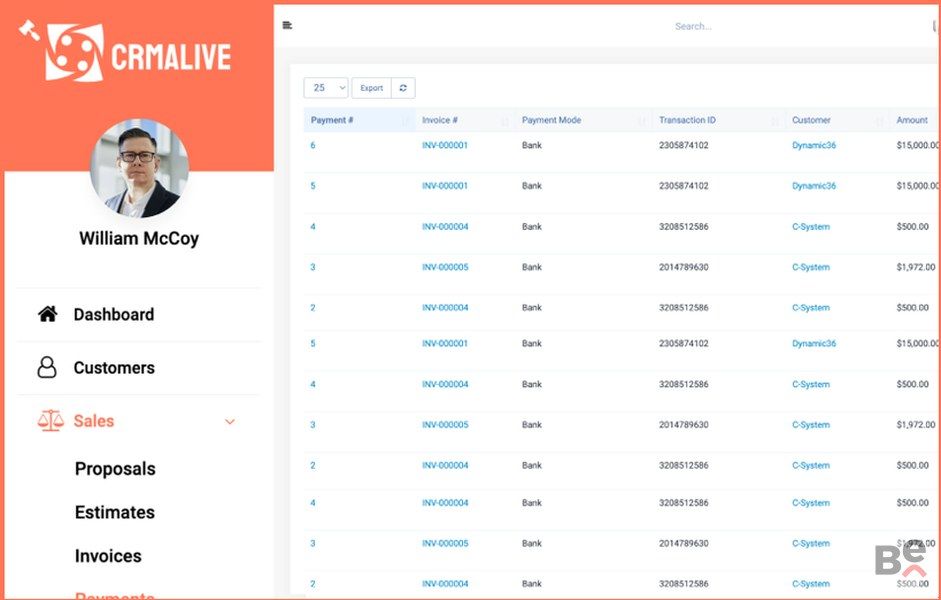The width and height of the screenshot is (941, 600).
Task: Sort the table by Transaction ID header
Action: pos(687,120)
